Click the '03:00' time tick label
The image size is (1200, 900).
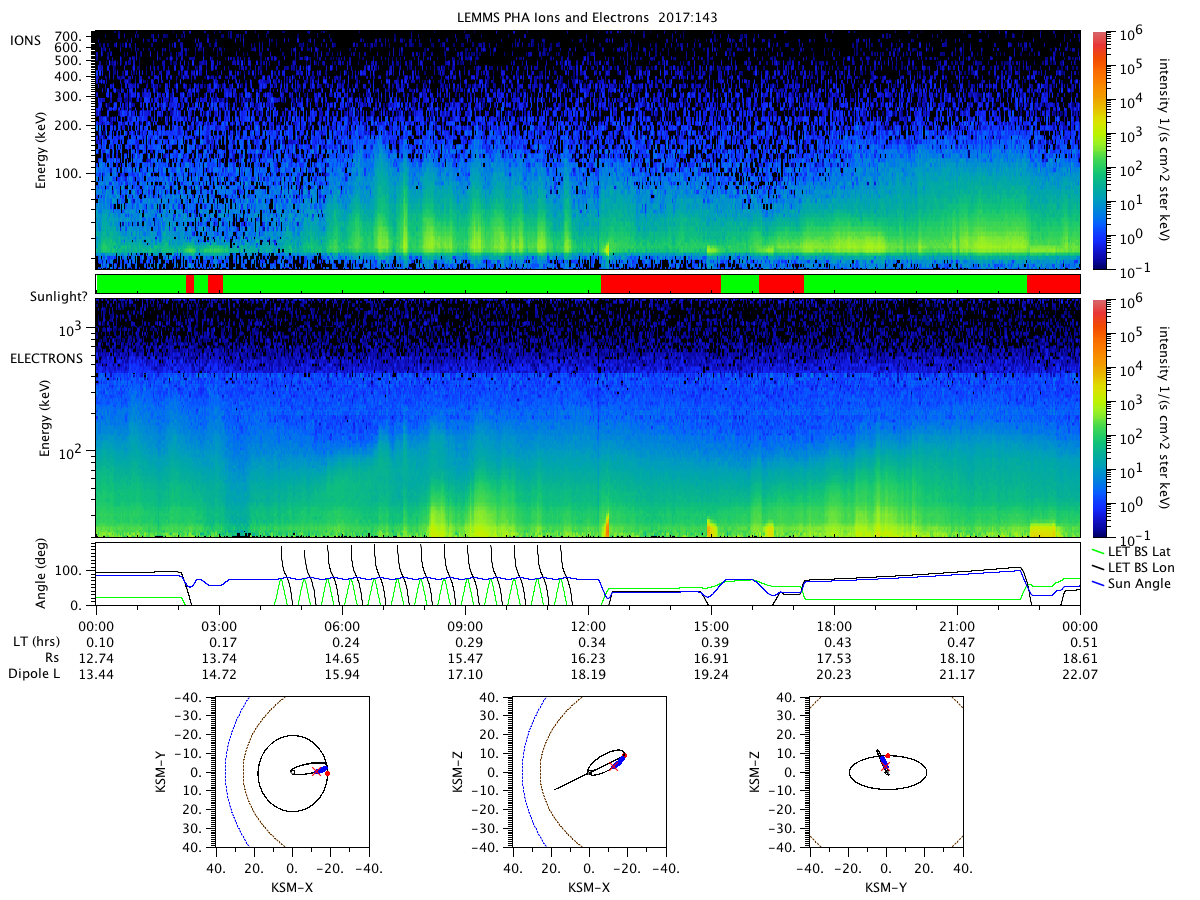click(219, 626)
